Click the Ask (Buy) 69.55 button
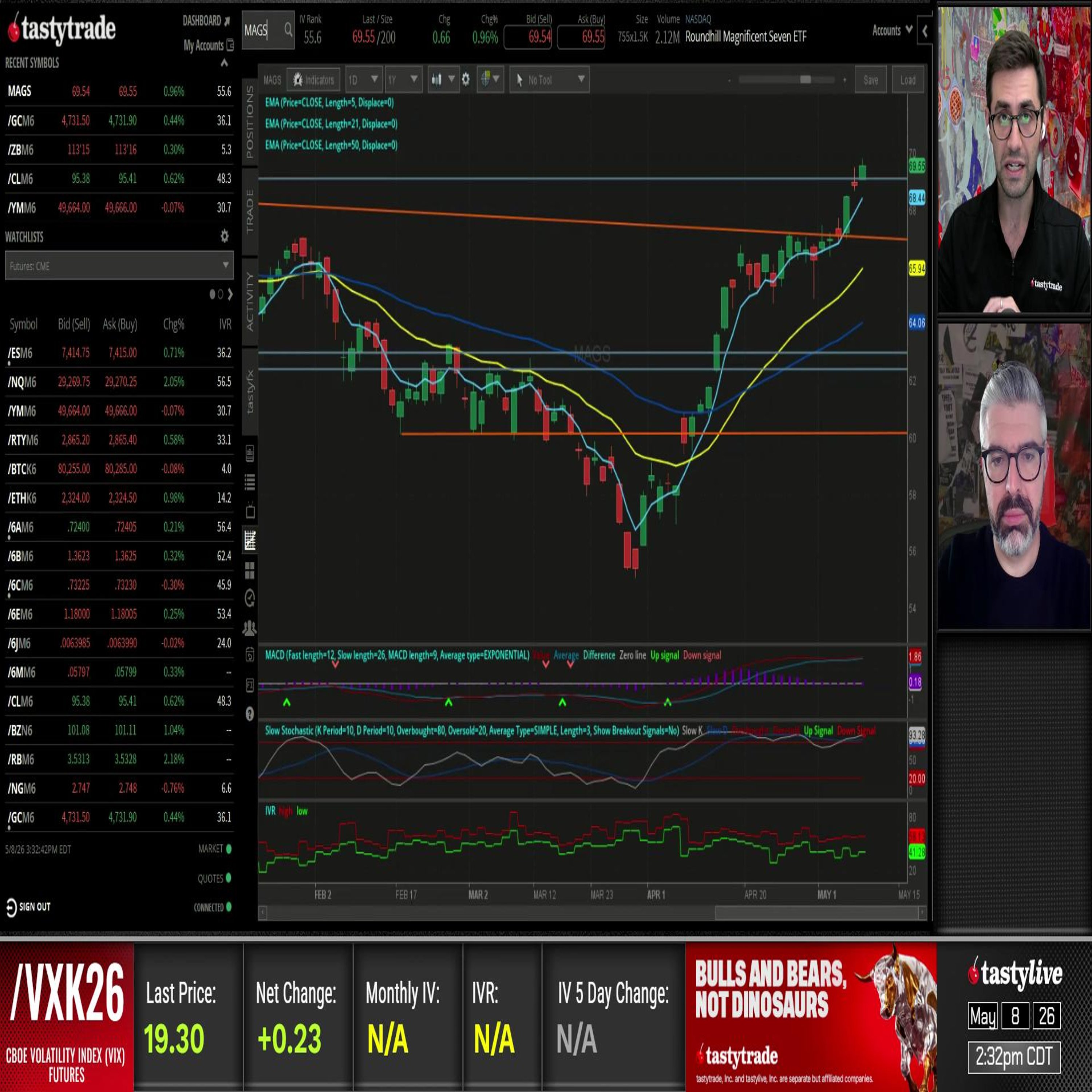 (x=581, y=37)
